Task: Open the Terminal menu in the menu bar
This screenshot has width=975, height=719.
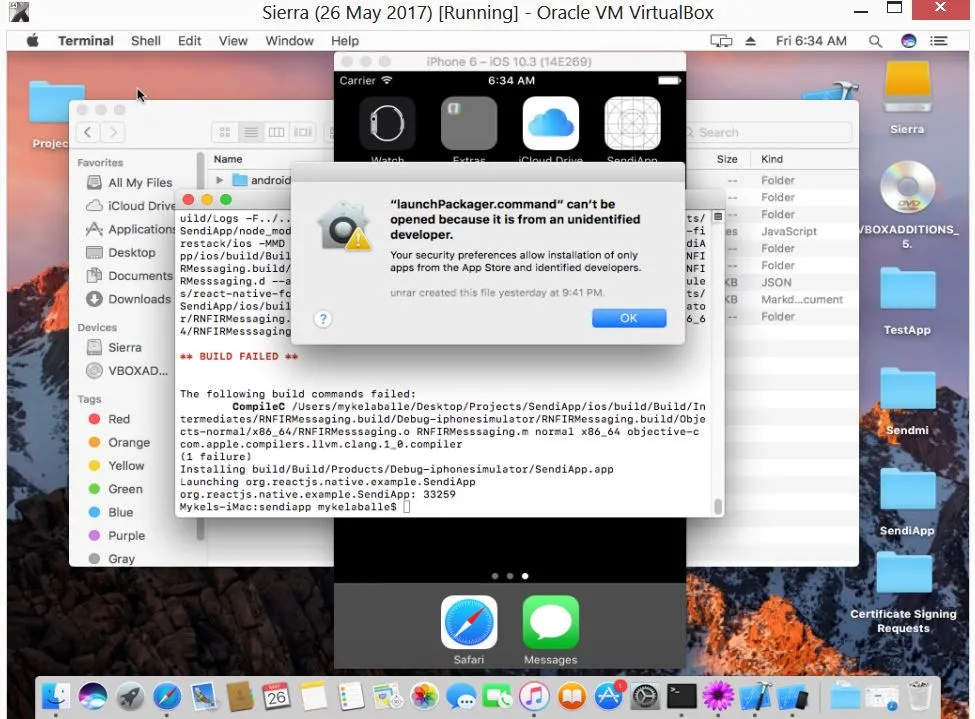Action: click(x=86, y=41)
